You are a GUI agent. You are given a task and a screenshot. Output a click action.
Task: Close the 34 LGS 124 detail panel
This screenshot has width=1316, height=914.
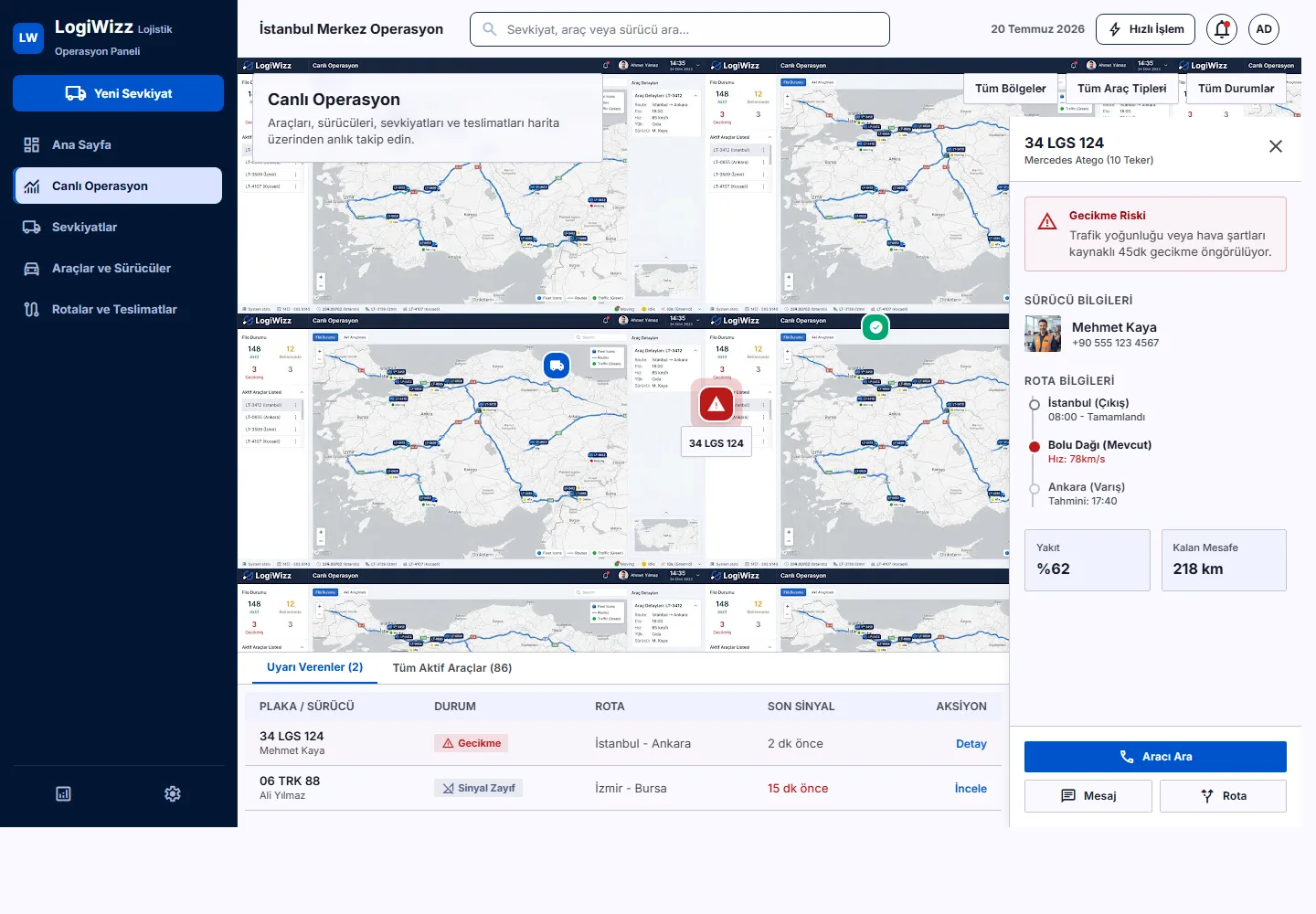[1276, 146]
